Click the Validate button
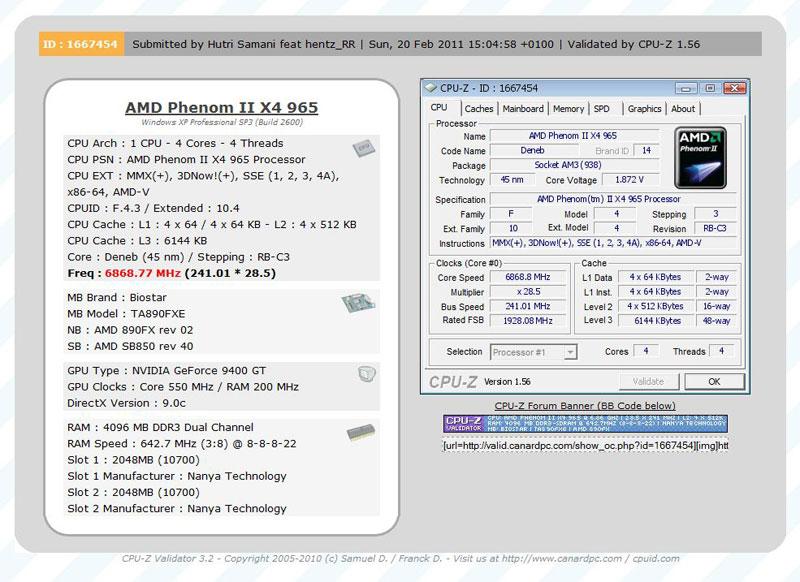This screenshot has height=582, width=800. [x=648, y=382]
